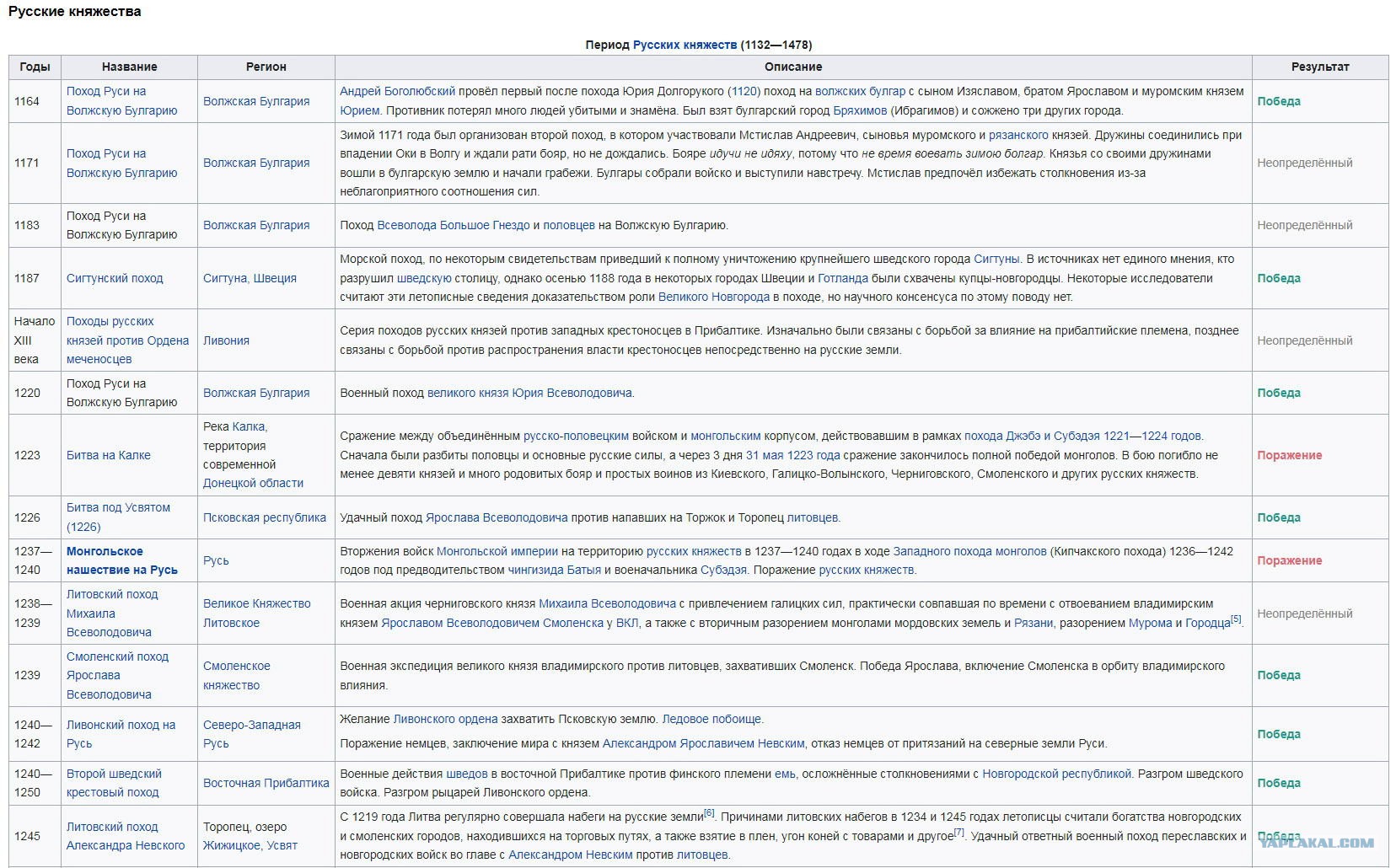
Task: Open the Ливония region link
Action: pos(226,340)
